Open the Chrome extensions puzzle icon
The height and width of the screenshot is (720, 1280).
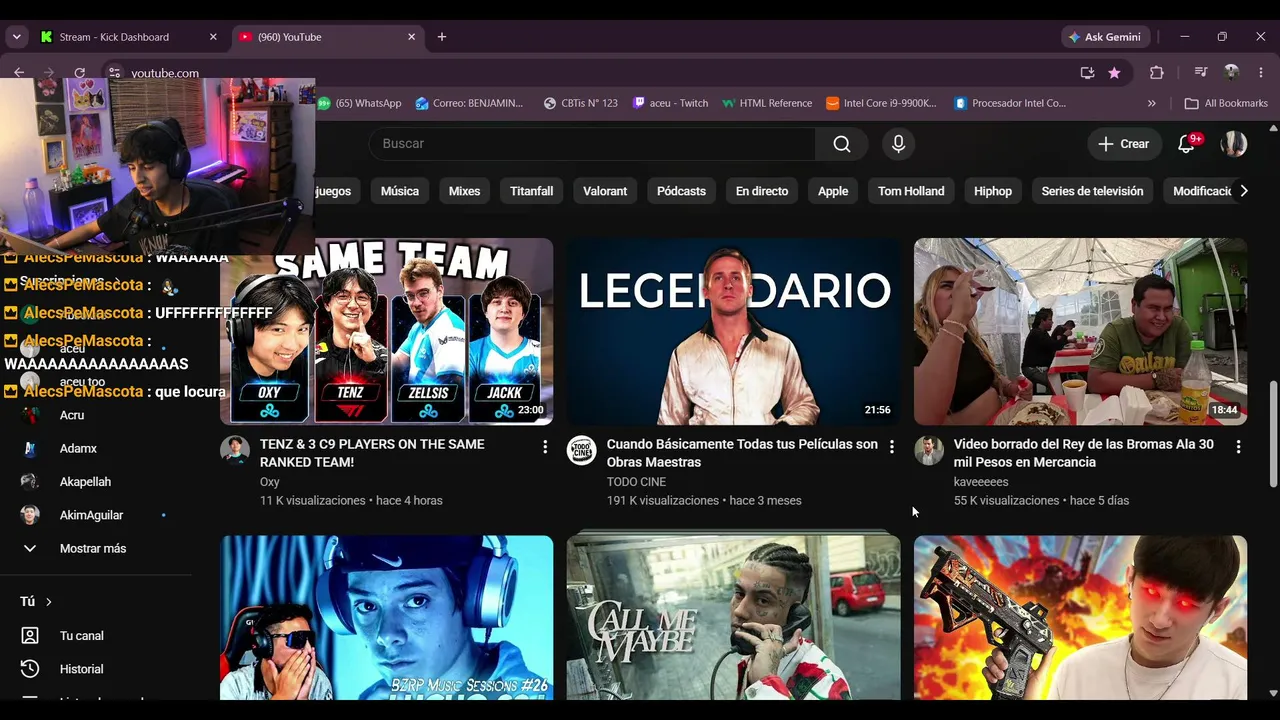[1157, 73]
